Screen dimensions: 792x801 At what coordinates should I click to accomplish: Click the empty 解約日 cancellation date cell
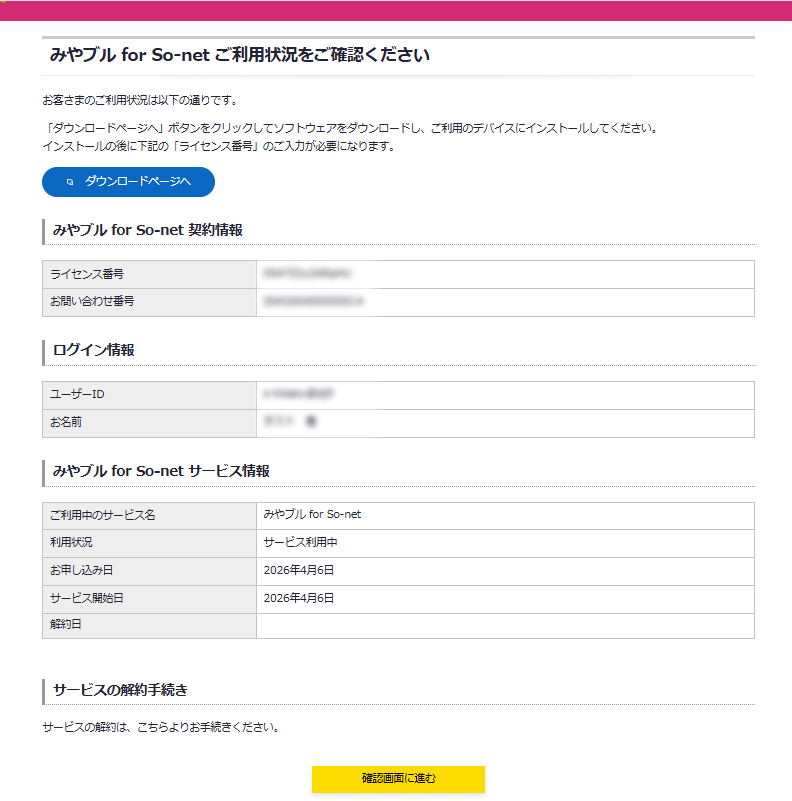[500, 625]
